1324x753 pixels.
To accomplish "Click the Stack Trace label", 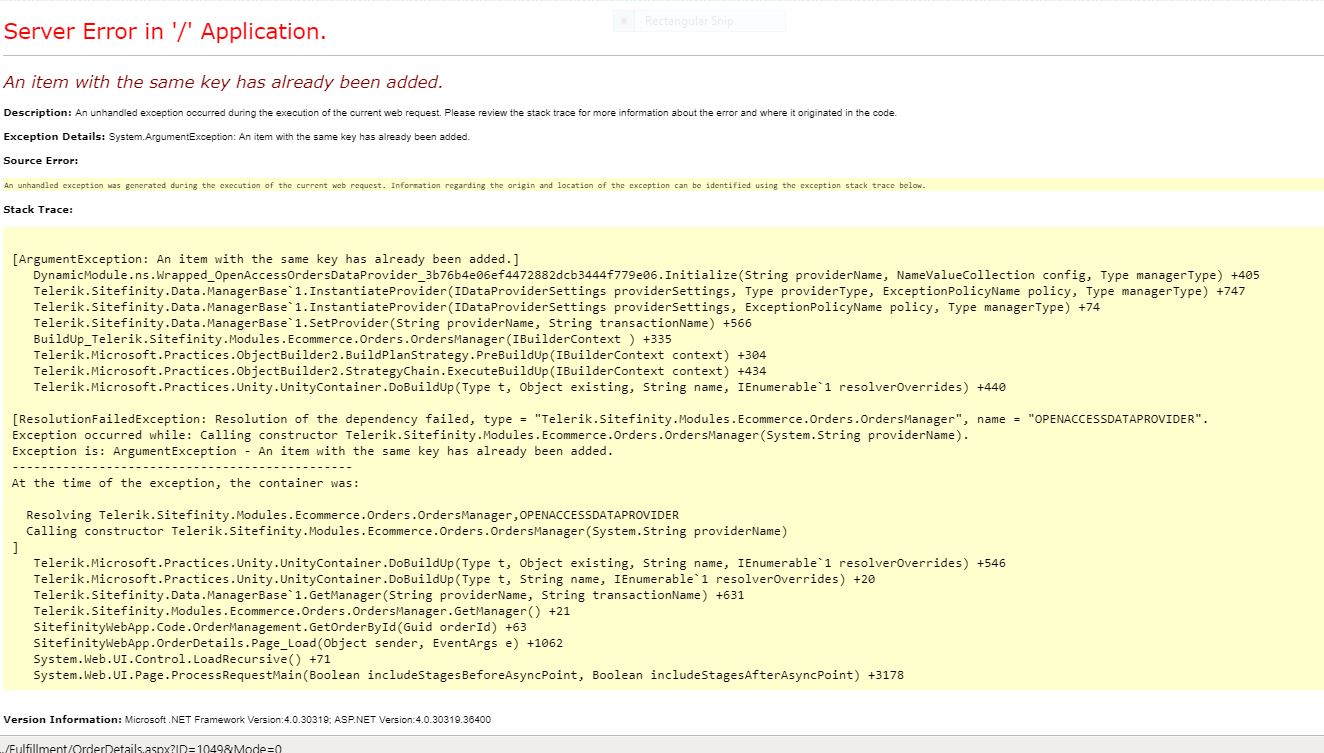I will pos(38,210).
